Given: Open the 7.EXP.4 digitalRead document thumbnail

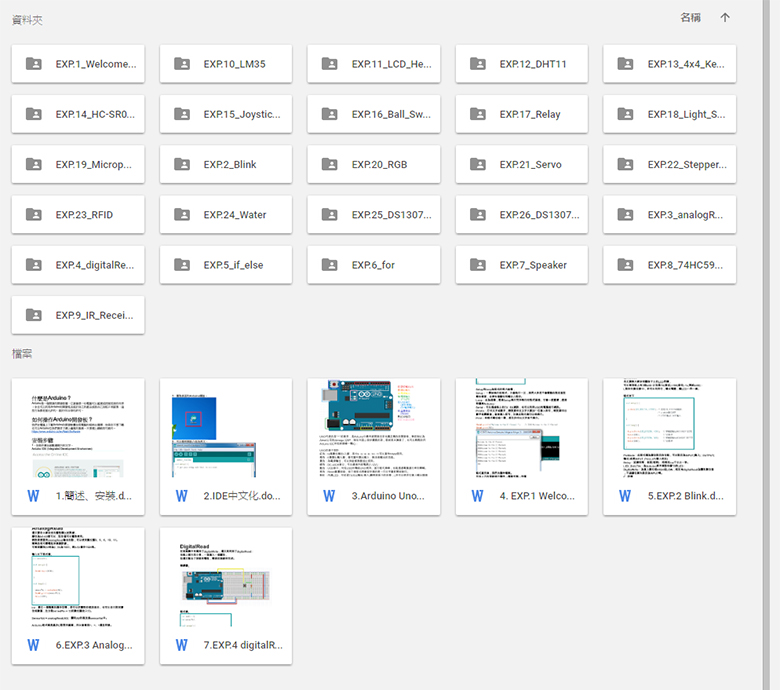Looking at the screenshot, I should [225, 578].
